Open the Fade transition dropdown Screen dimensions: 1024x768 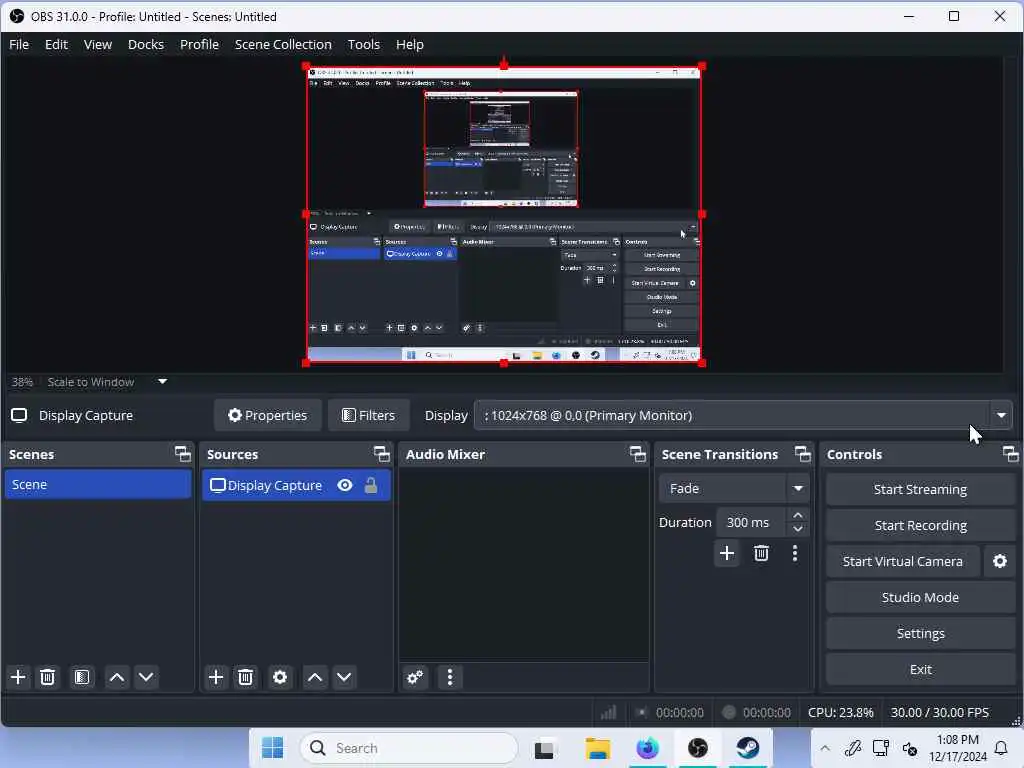coord(734,488)
